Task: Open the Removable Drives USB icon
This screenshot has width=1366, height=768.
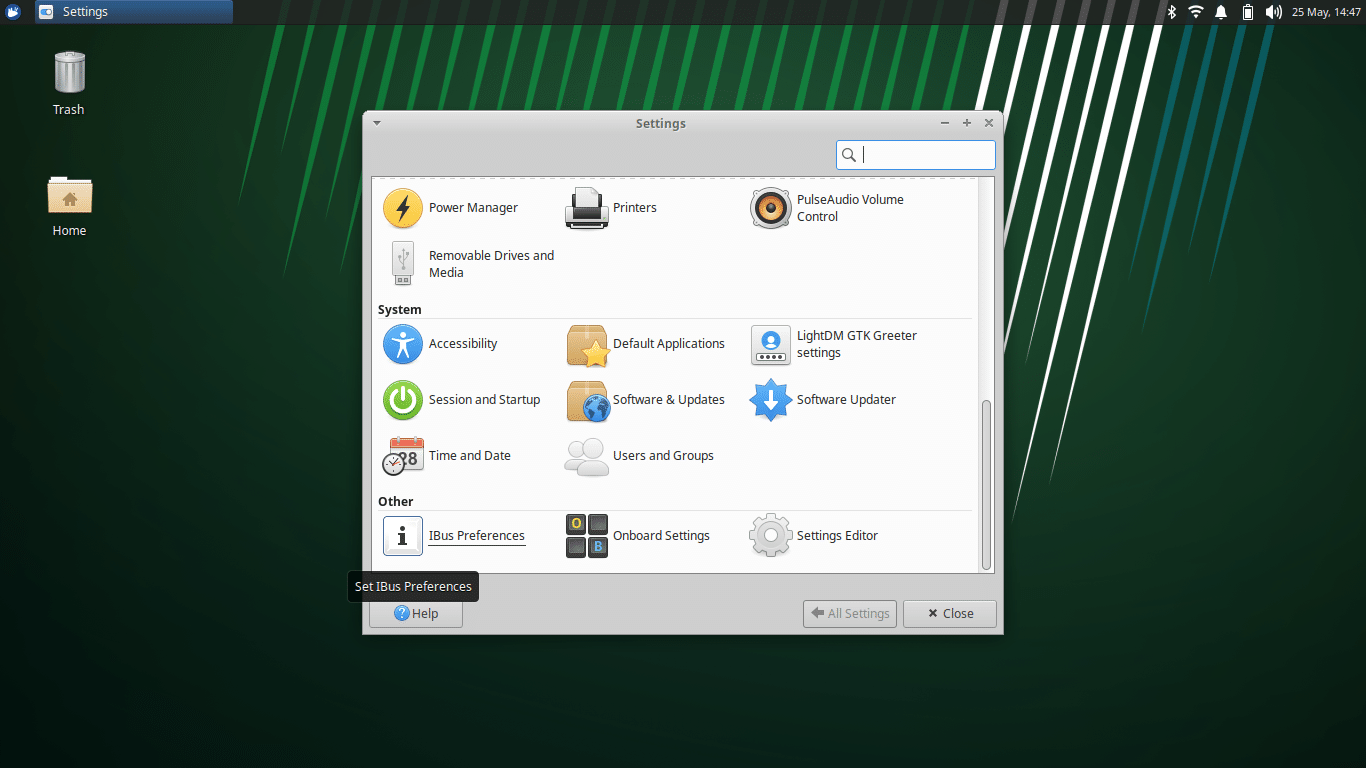Action: (x=403, y=264)
